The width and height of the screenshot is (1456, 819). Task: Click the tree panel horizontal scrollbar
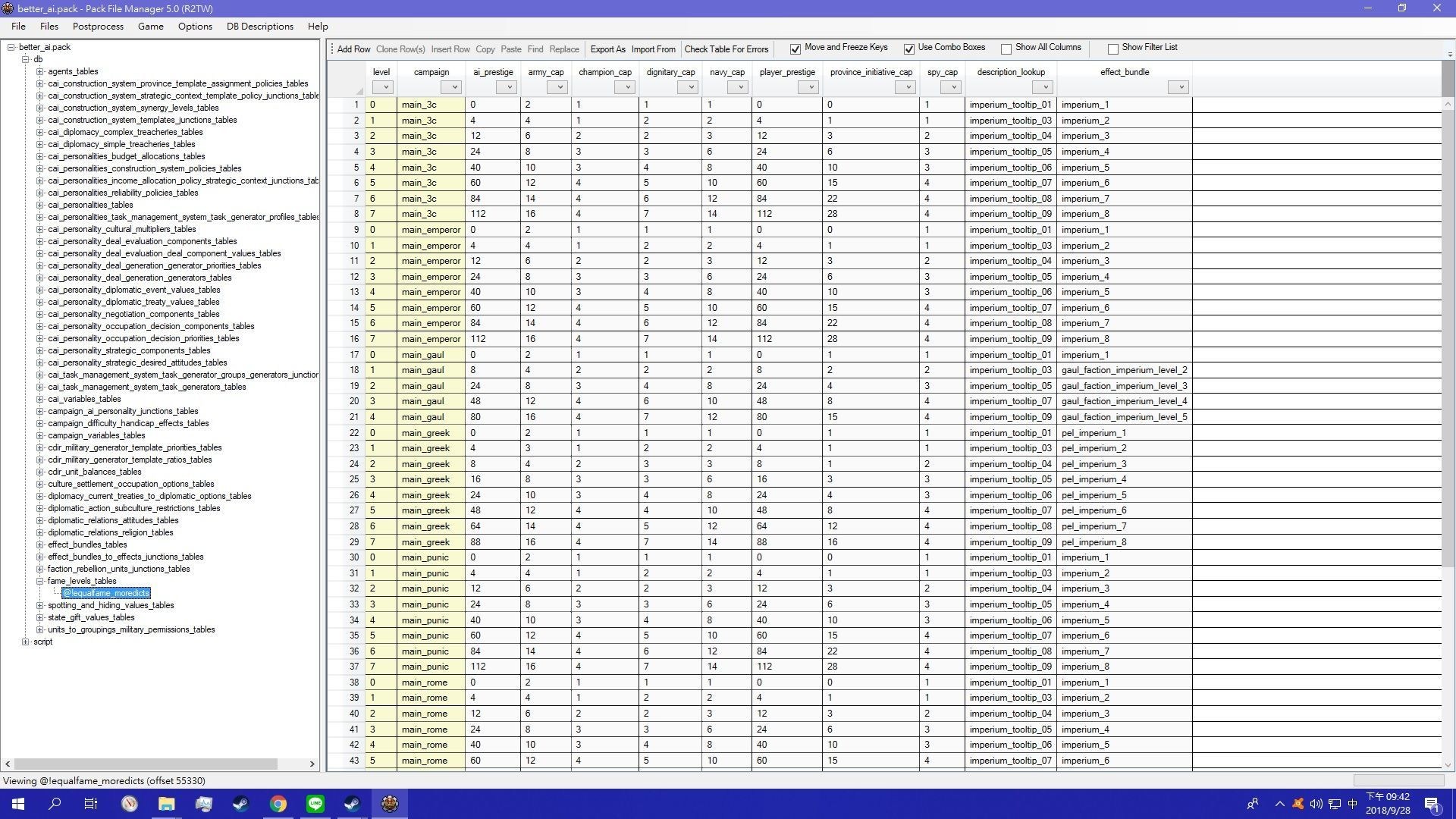(144, 764)
